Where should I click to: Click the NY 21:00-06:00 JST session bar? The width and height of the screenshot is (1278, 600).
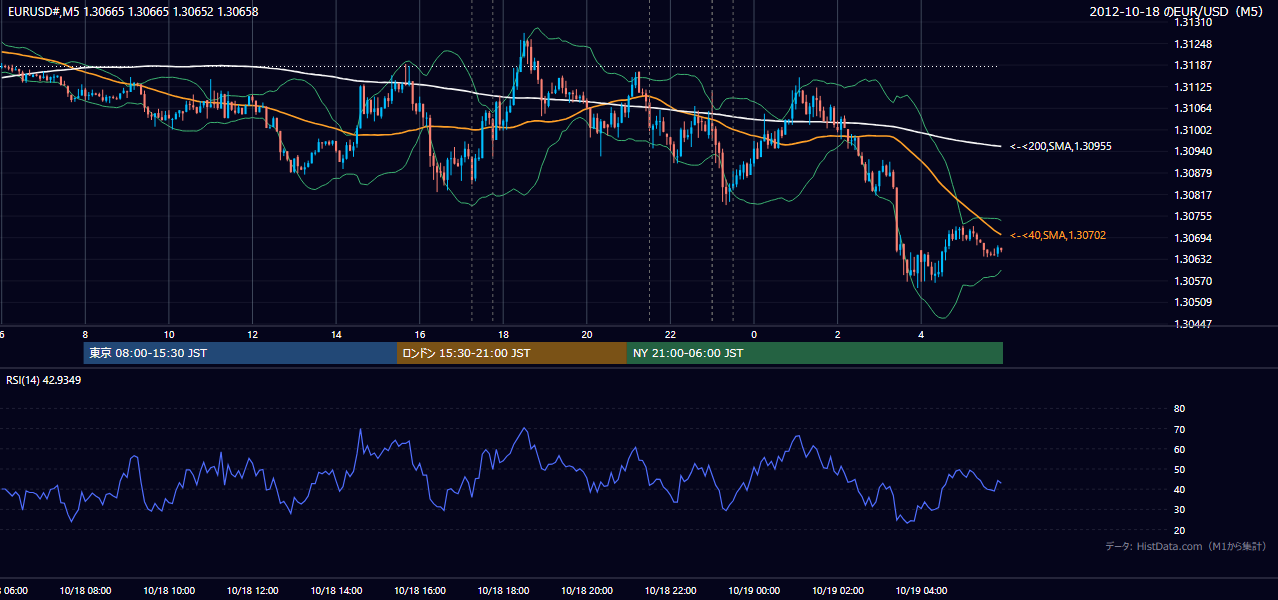click(x=815, y=353)
